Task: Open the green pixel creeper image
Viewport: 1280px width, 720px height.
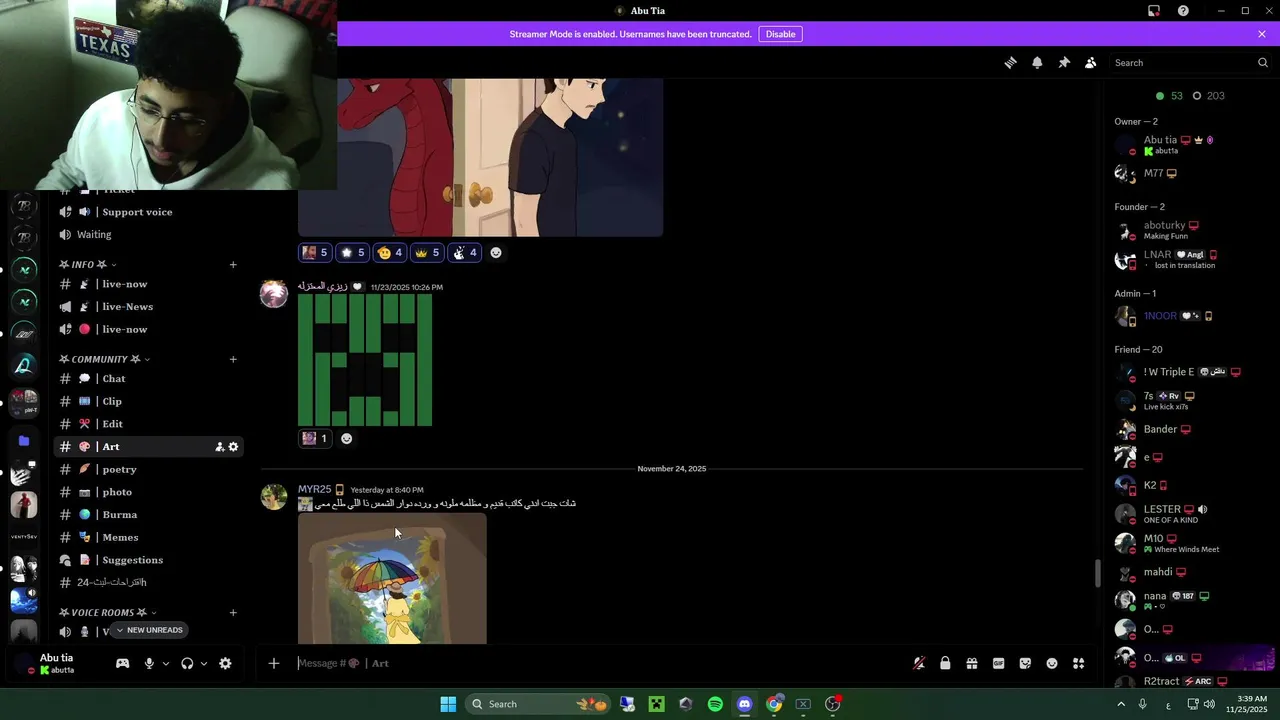Action: pos(365,360)
